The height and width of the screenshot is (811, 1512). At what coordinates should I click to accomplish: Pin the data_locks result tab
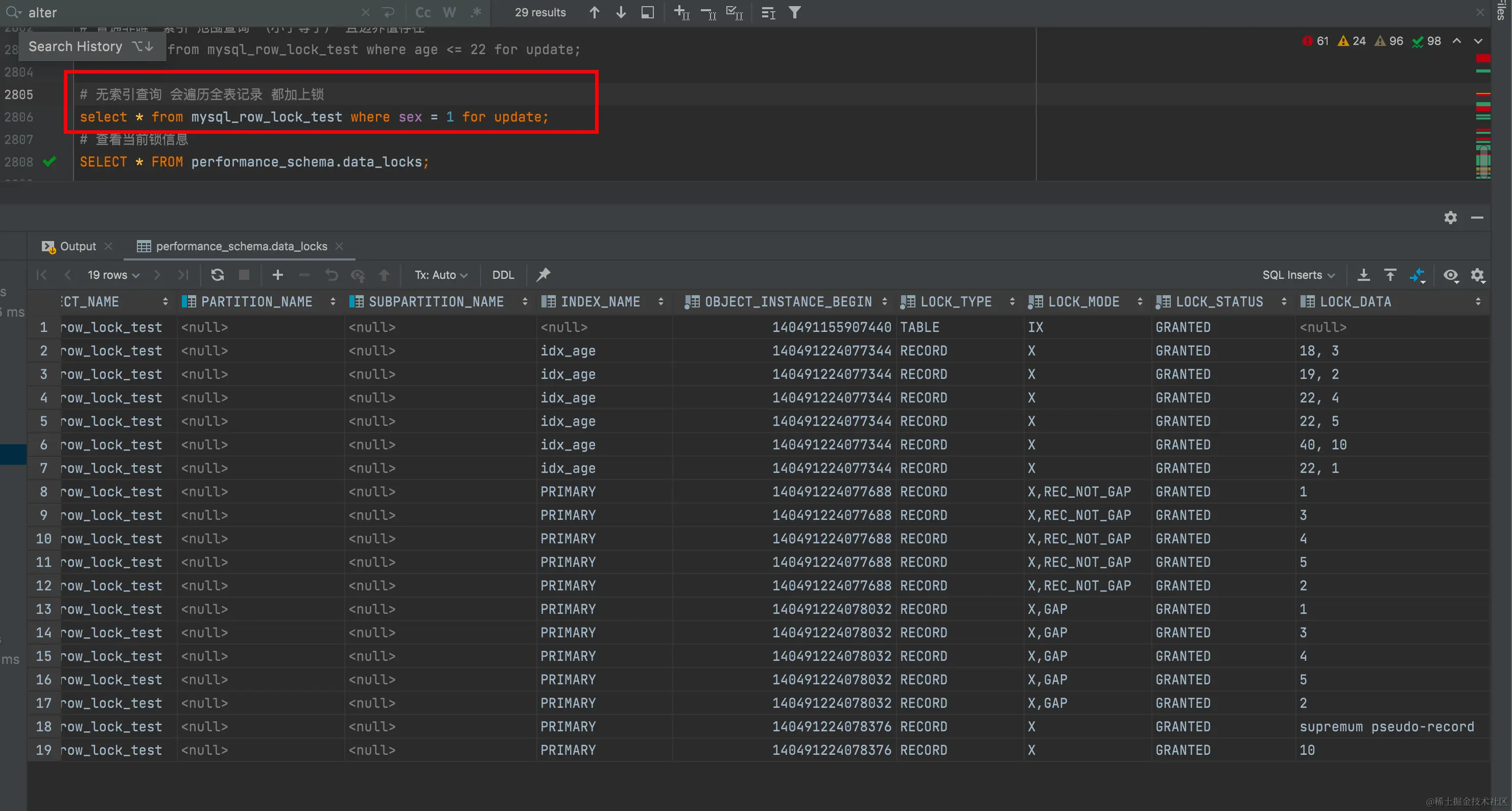[543, 275]
